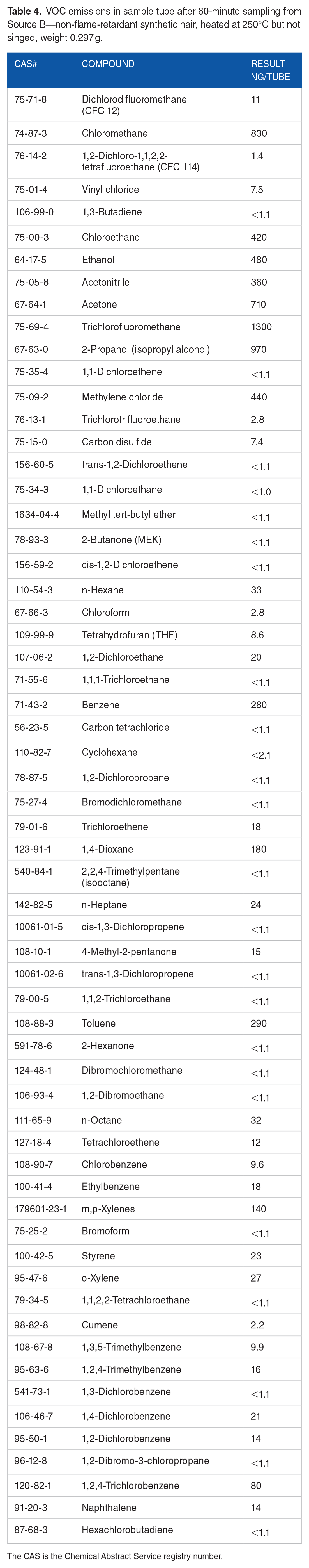309x1568 pixels.
Task: Select the 1,4-Dioxane result value 180
Action: click(259, 849)
